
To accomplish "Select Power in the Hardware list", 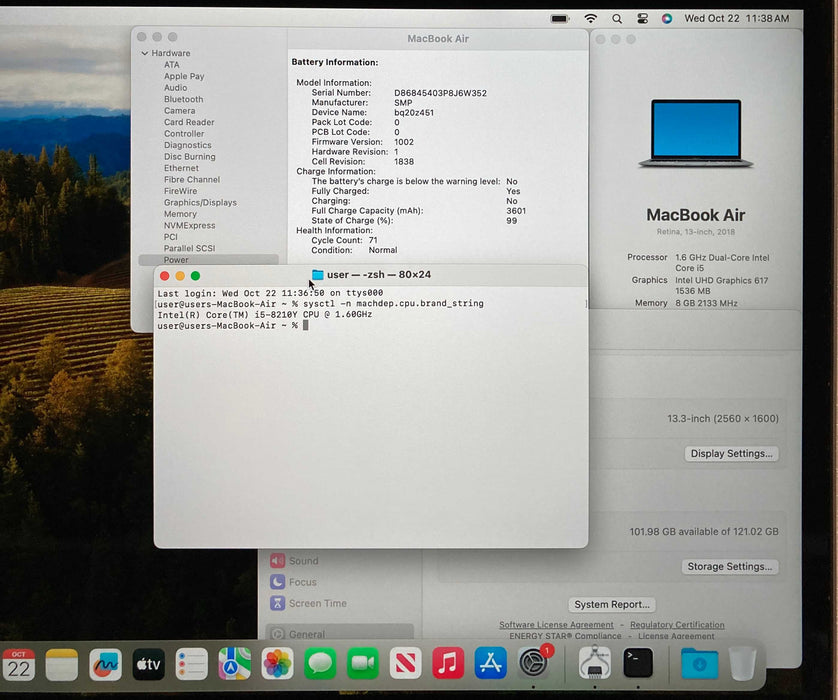I will click(x=176, y=260).
